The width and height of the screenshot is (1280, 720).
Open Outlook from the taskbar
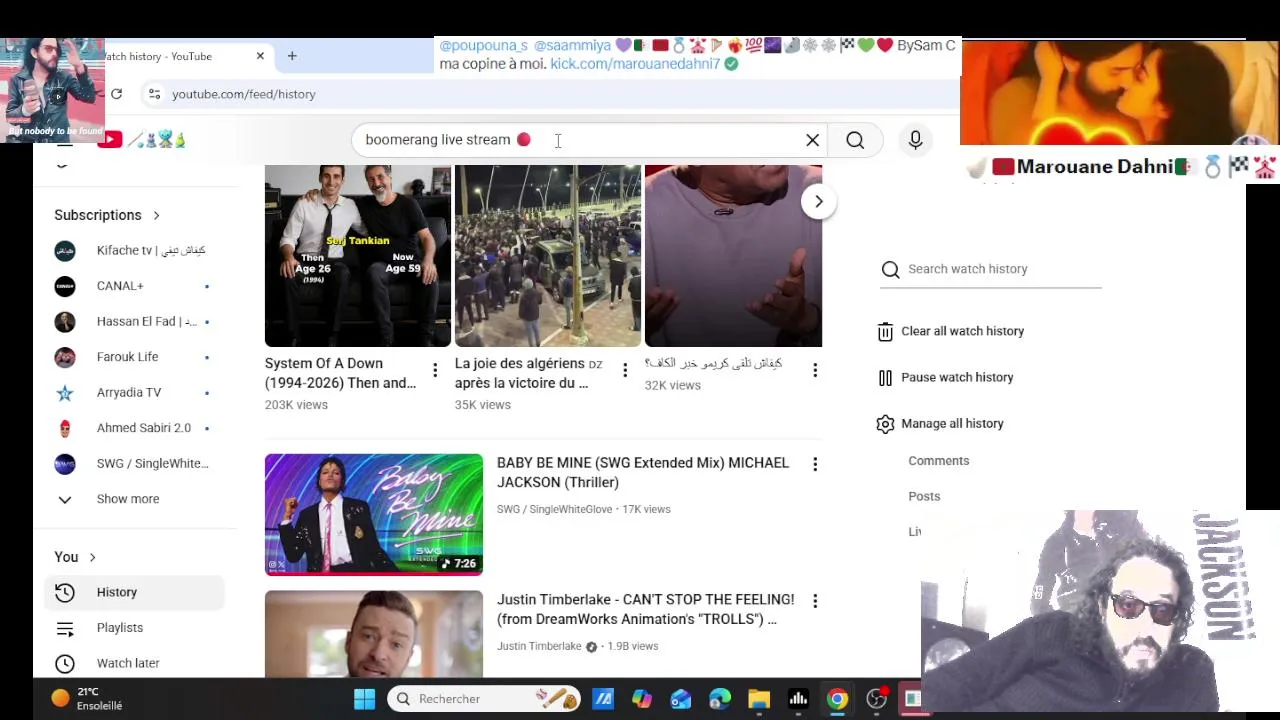coord(681,699)
